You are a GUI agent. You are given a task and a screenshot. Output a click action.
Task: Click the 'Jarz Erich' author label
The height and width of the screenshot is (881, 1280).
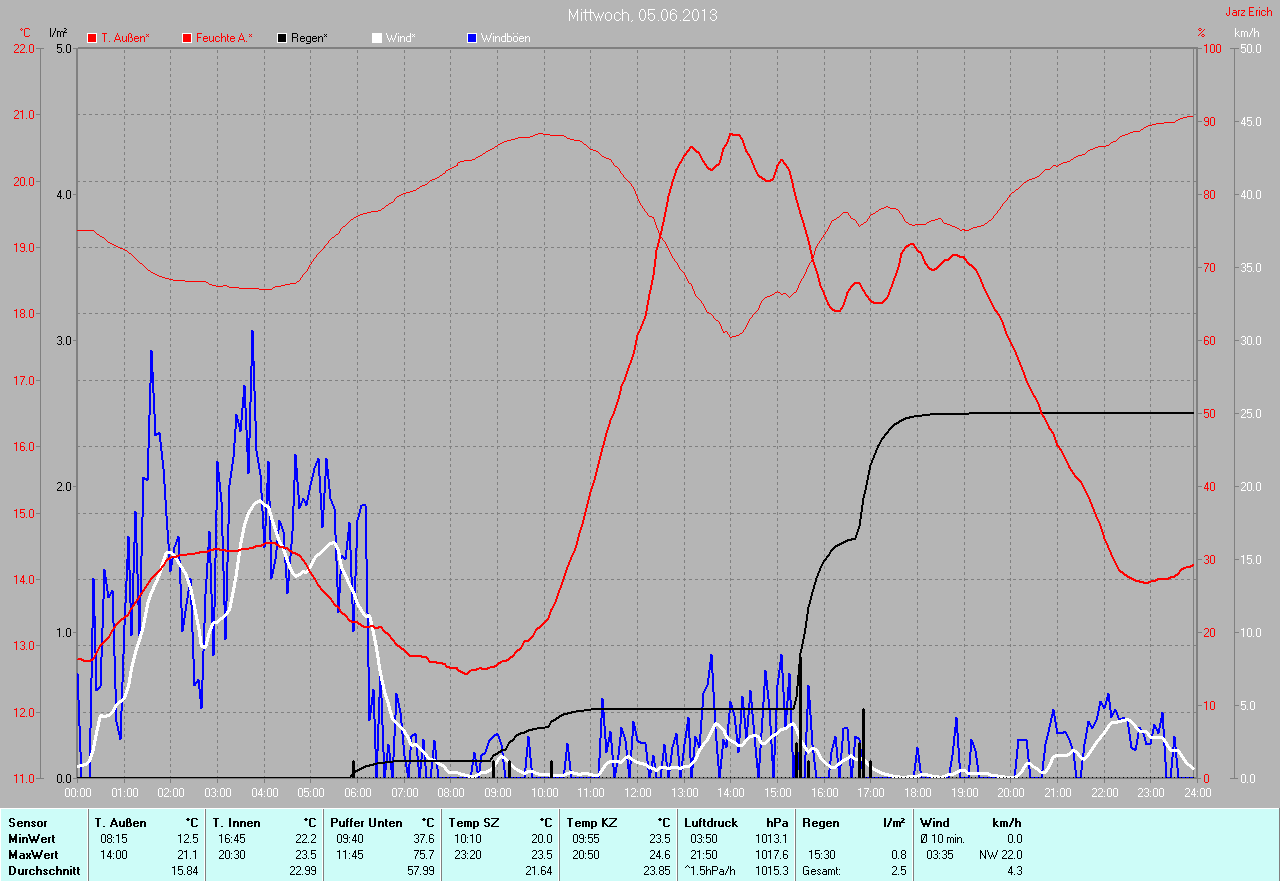1249,12
